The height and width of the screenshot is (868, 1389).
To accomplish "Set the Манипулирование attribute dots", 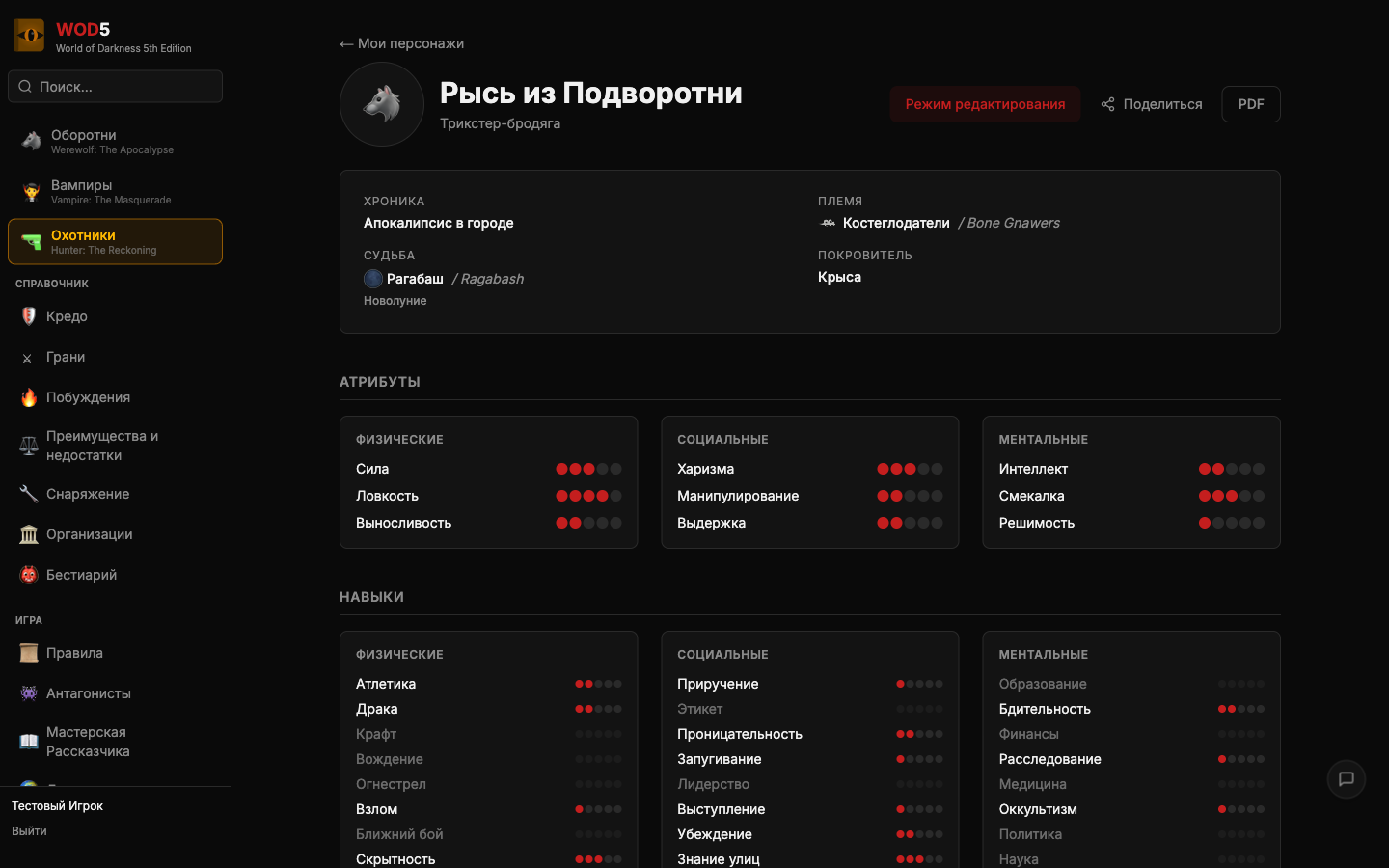I will (x=910, y=496).
